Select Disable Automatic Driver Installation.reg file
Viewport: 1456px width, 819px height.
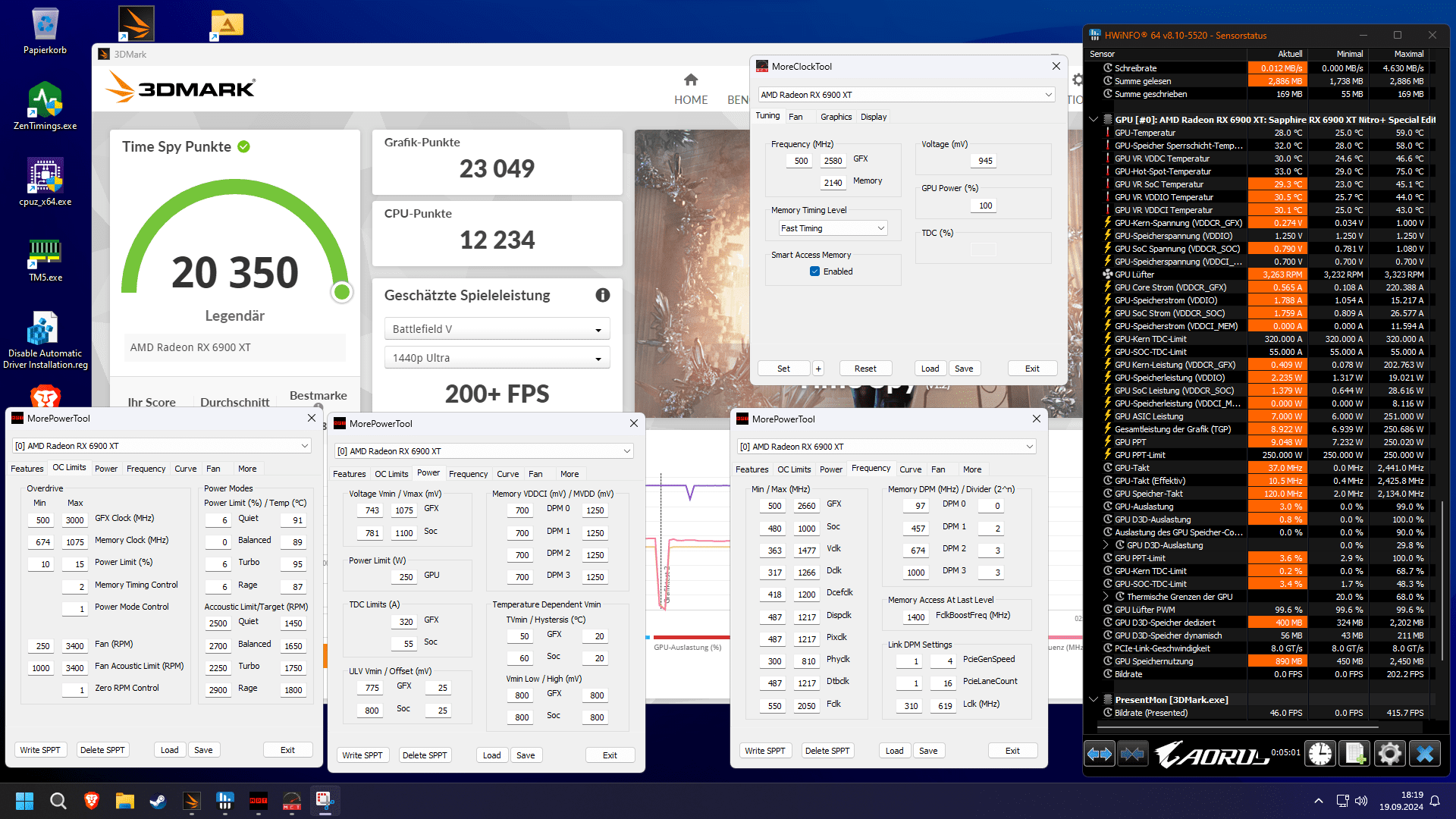click(45, 340)
